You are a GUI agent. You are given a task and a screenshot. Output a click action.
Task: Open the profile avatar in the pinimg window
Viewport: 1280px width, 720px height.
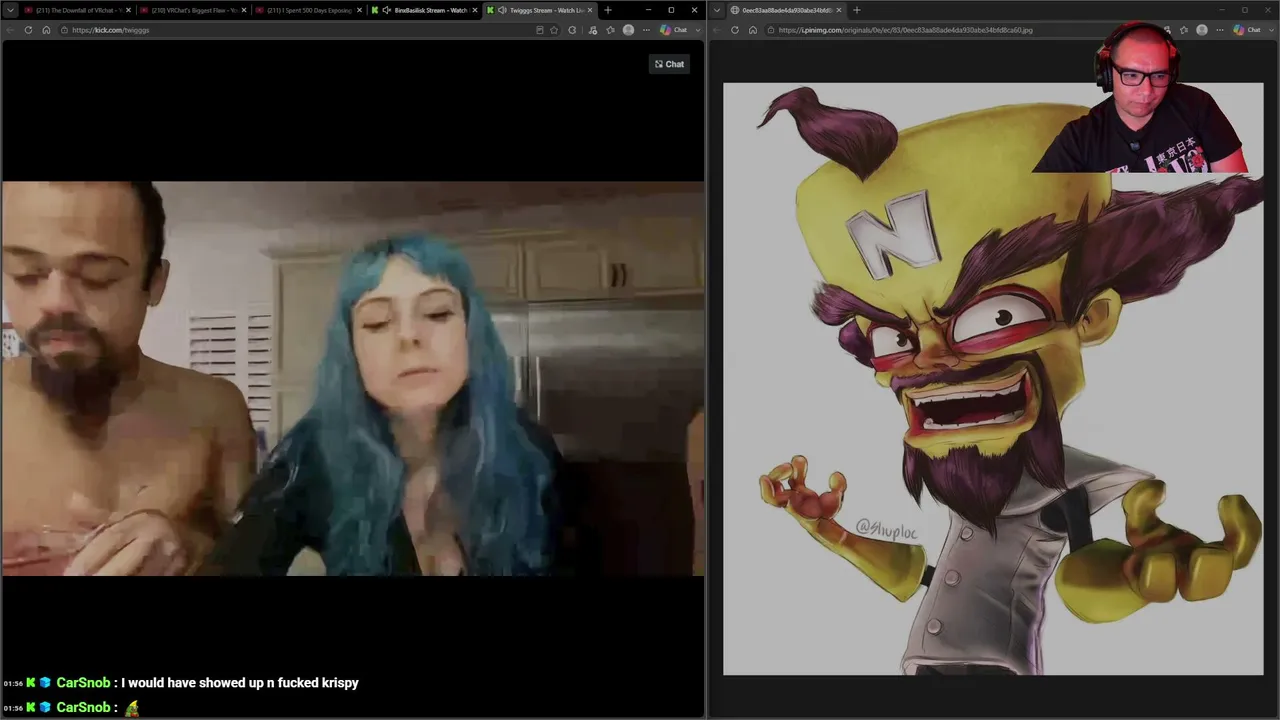[x=1202, y=30]
